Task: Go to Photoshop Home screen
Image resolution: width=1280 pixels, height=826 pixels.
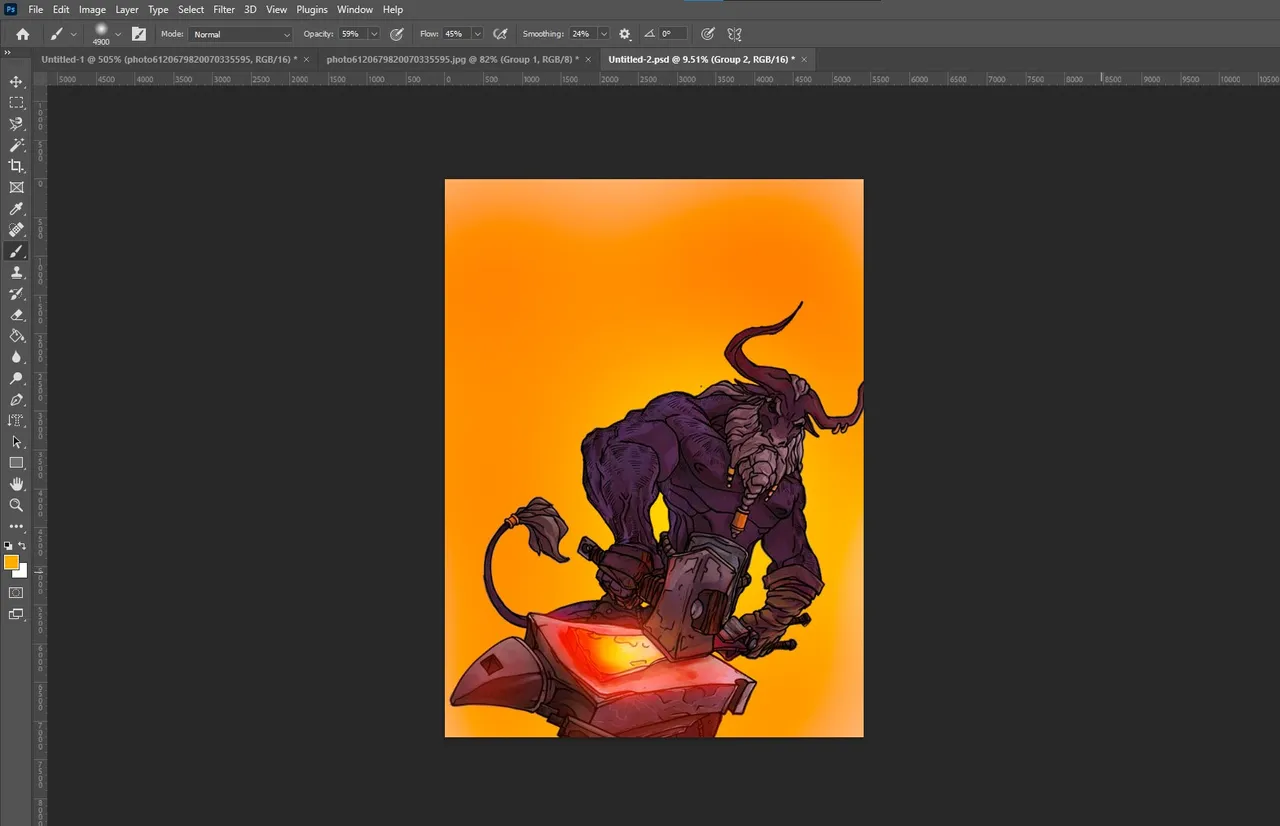Action: (22, 34)
